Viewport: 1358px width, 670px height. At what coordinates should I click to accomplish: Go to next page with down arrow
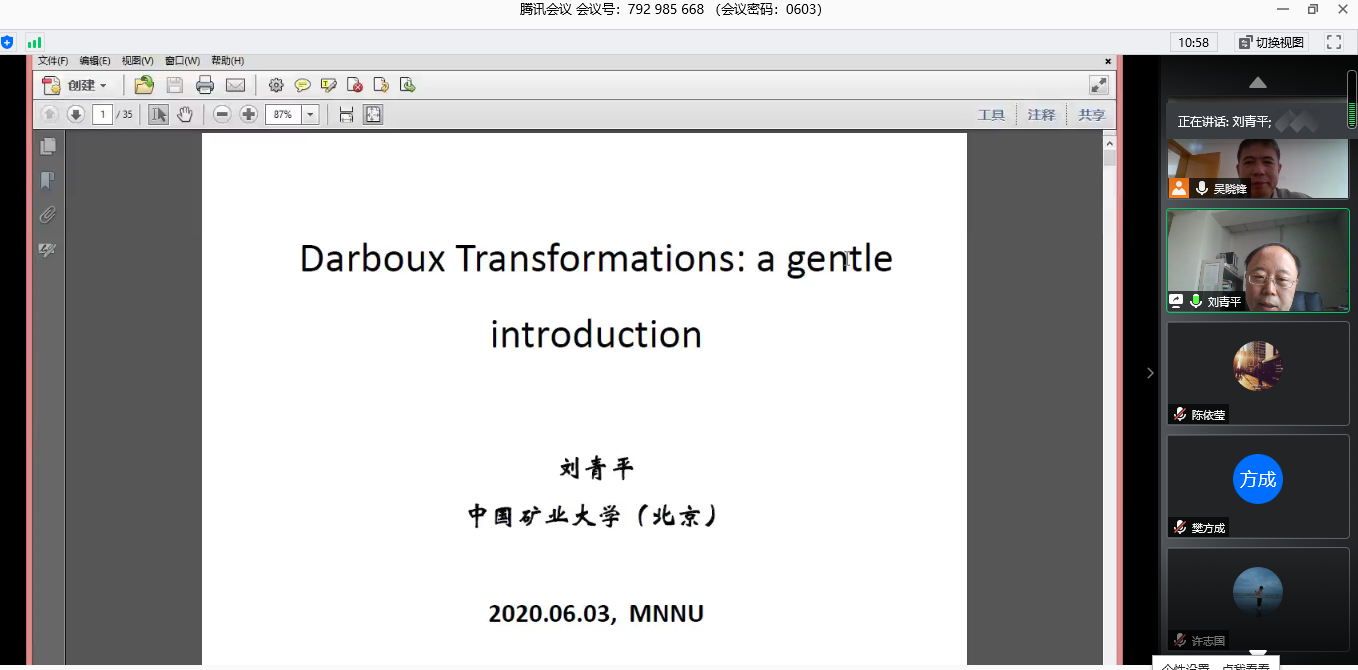click(x=75, y=115)
